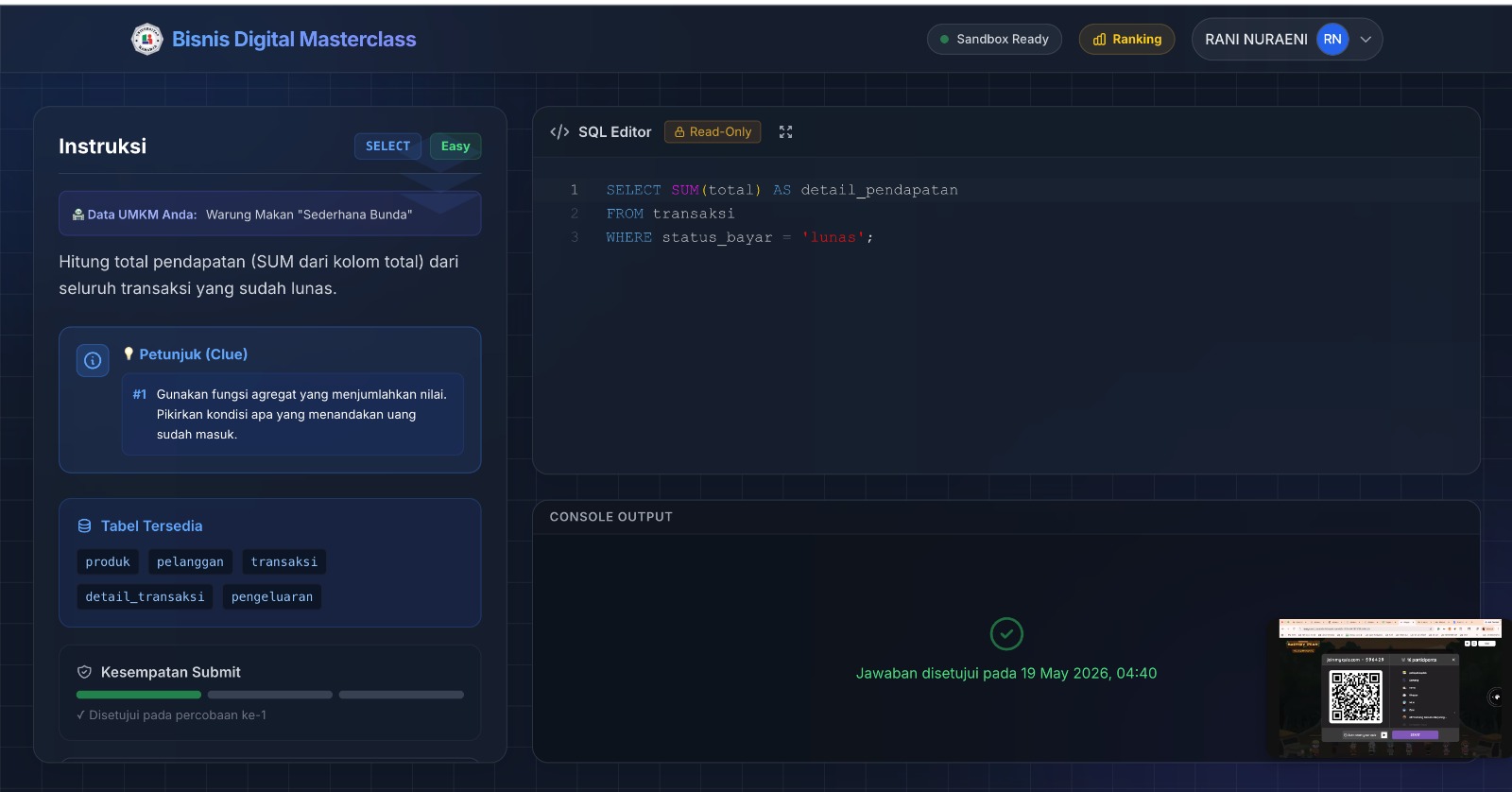
Task: Select the Read-Only lock badge
Action: [713, 132]
